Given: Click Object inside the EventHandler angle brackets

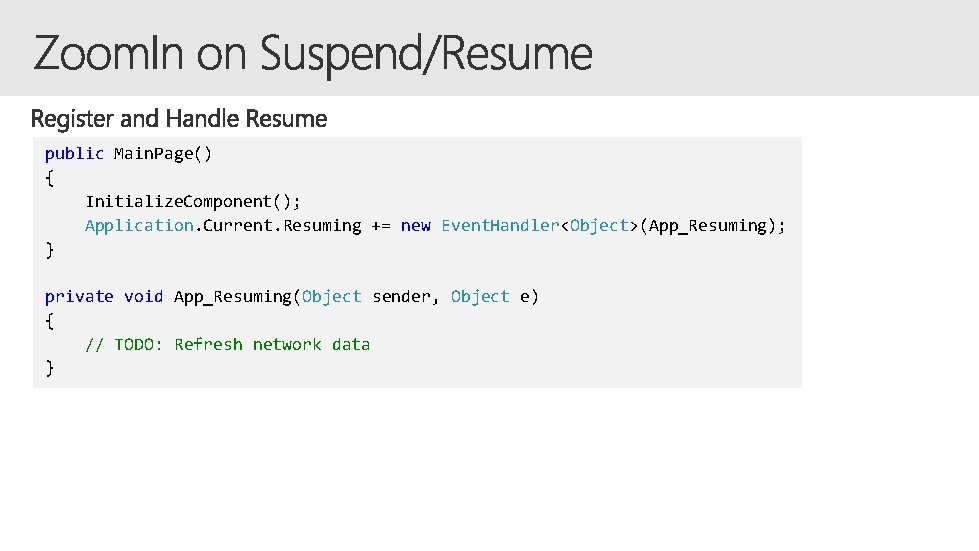Looking at the screenshot, I should (x=599, y=225).
